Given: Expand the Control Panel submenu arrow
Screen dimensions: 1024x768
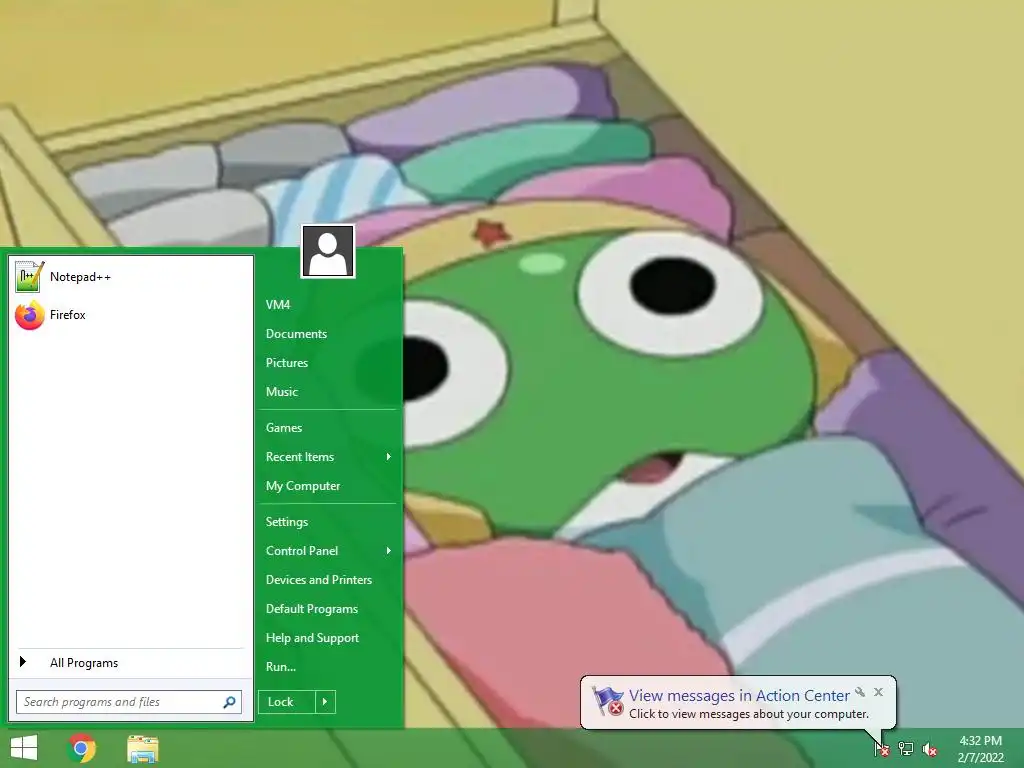Looking at the screenshot, I should [x=389, y=551].
